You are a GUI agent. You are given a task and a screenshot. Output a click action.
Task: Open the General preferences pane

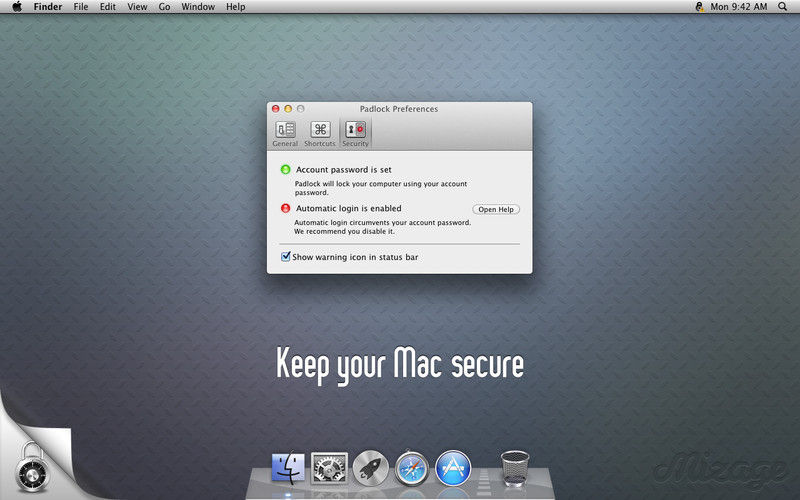[x=285, y=134]
